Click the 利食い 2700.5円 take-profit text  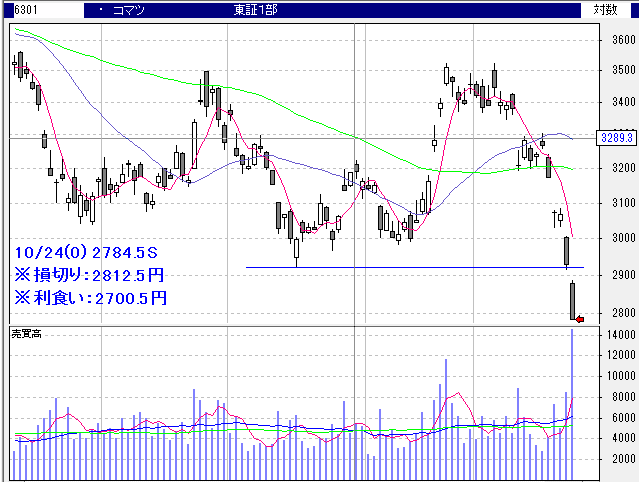[88, 297]
